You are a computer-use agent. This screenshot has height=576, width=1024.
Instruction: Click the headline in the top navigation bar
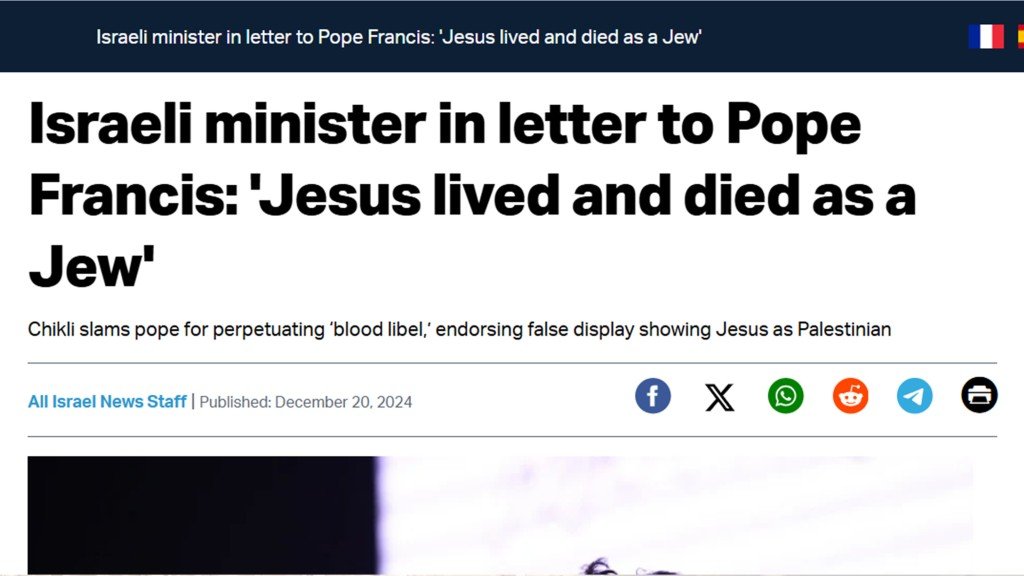(x=398, y=36)
